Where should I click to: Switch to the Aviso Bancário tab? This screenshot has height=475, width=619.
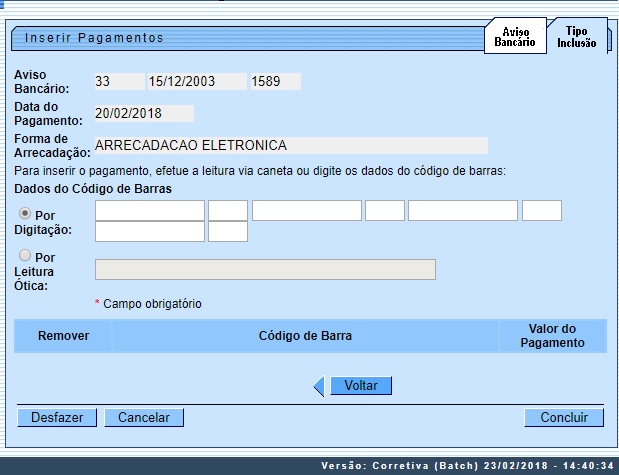pos(515,38)
